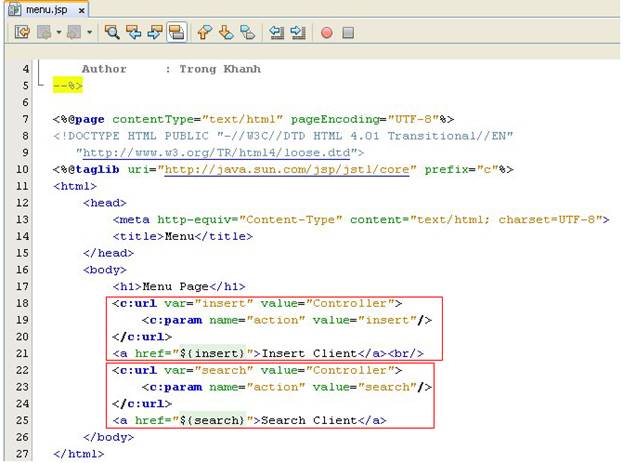Jump to Next Bookmark icon
The image size is (623, 463).
[226, 32]
